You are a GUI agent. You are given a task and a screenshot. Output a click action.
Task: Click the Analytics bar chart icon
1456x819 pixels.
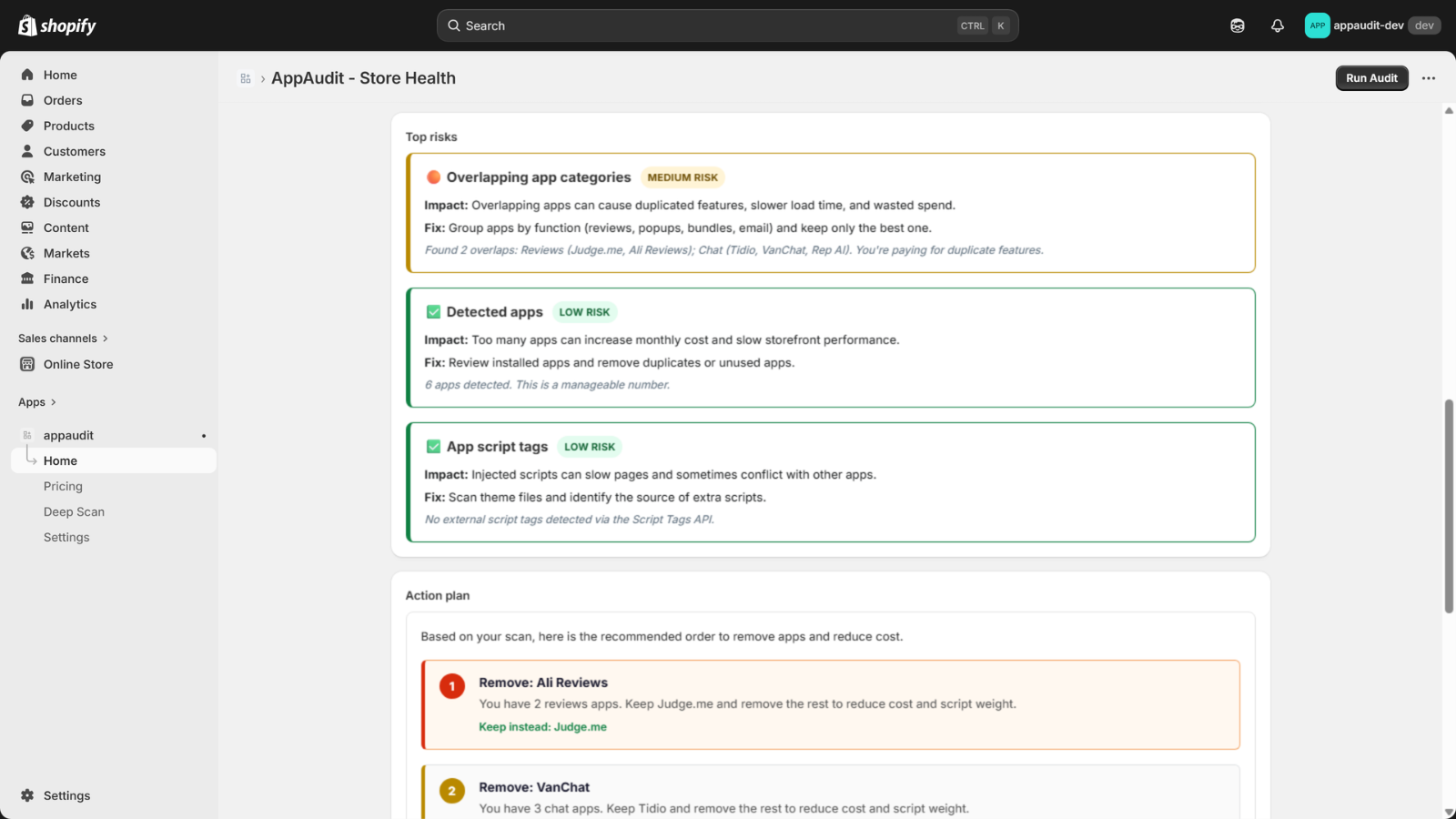[27, 304]
